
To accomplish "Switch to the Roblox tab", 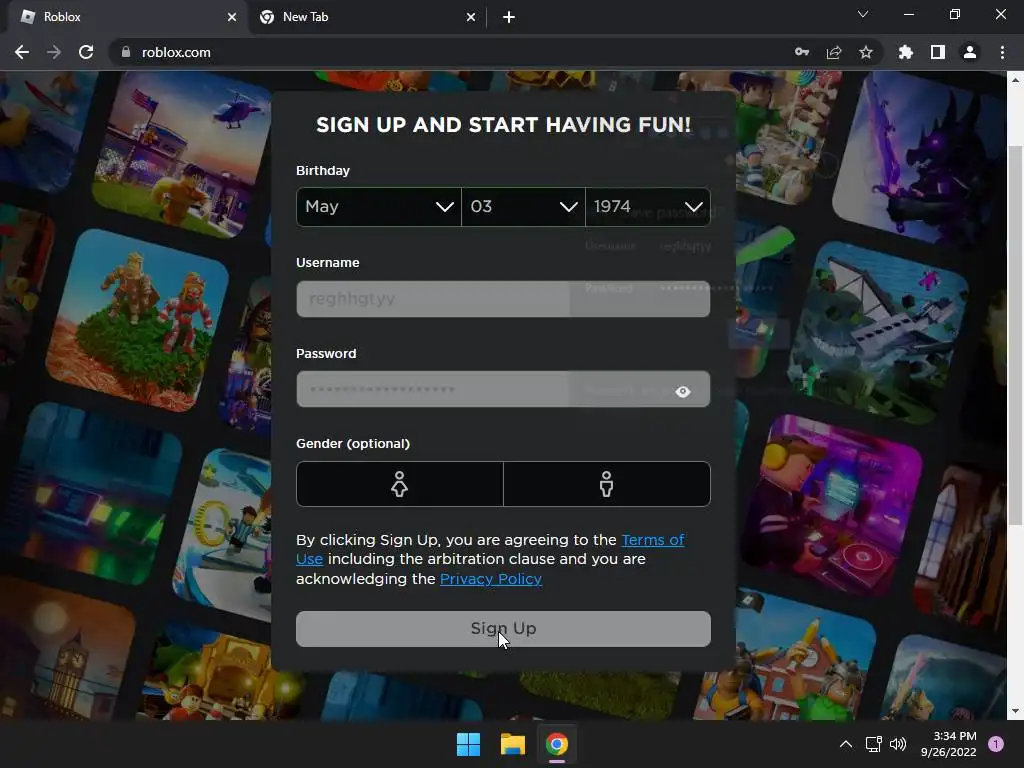I will (x=127, y=17).
